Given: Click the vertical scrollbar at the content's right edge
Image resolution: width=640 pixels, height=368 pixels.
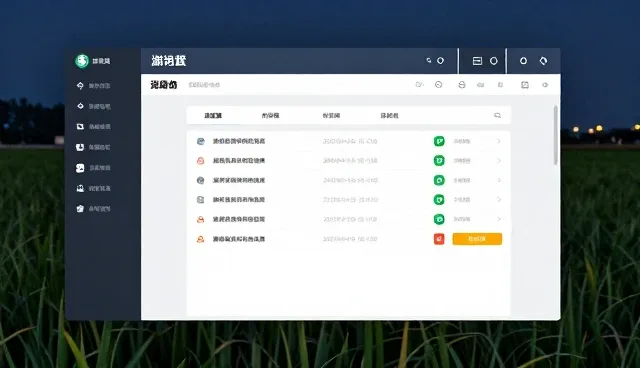Looking at the screenshot, I should point(556,135).
